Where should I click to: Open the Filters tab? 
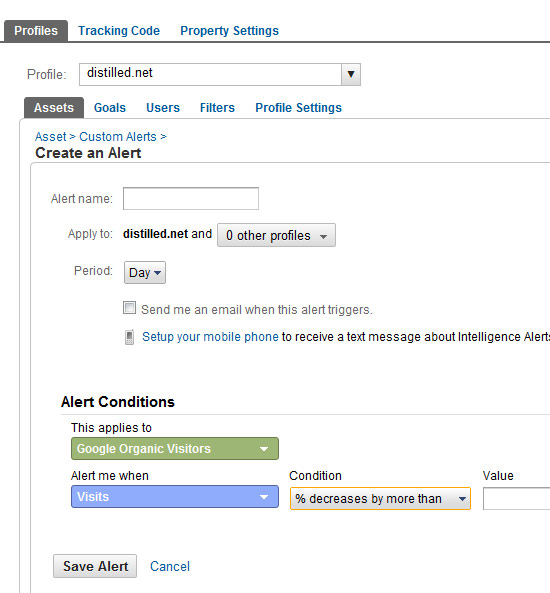coord(217,108)
